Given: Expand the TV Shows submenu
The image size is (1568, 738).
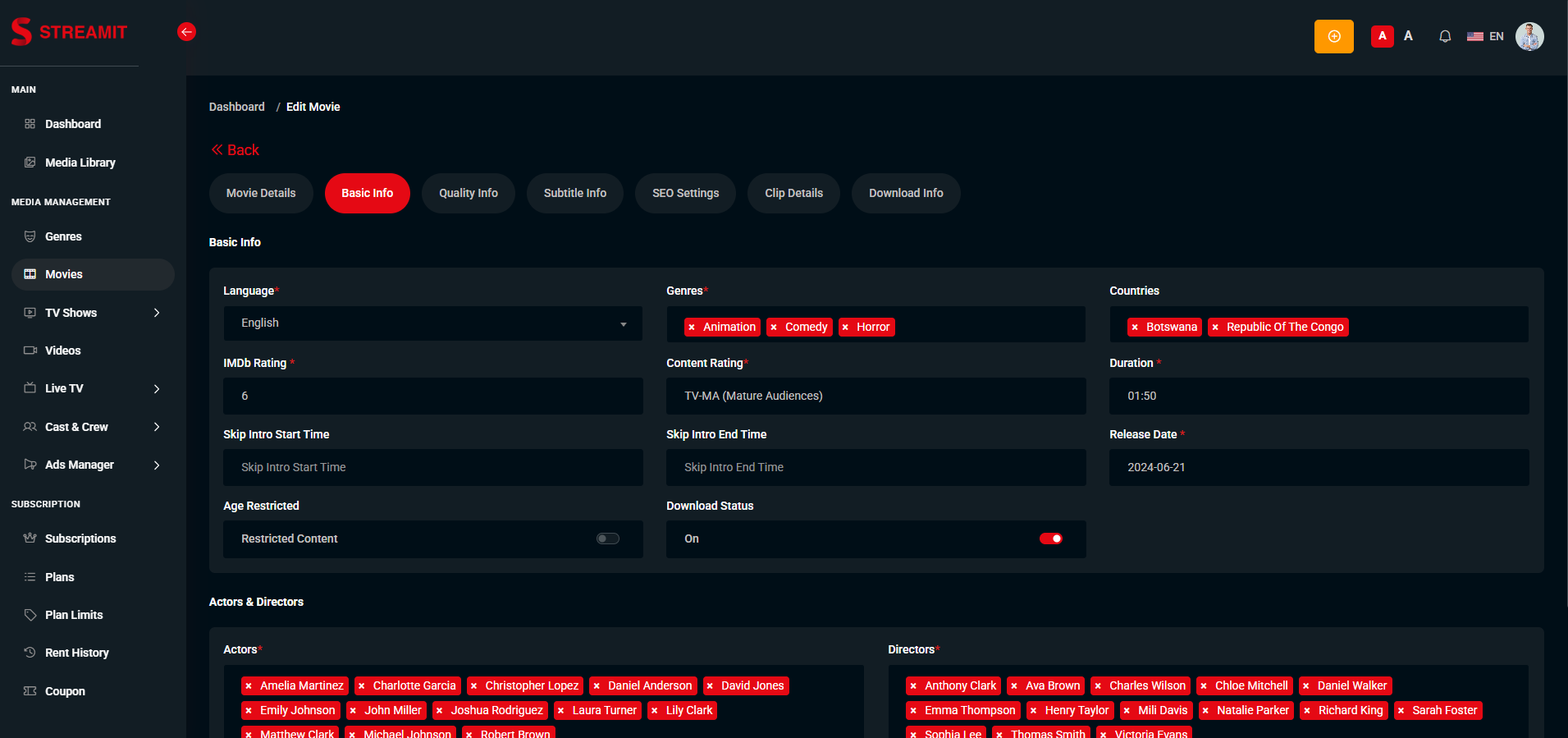Looking at the screenshot, I should (157, 313).
